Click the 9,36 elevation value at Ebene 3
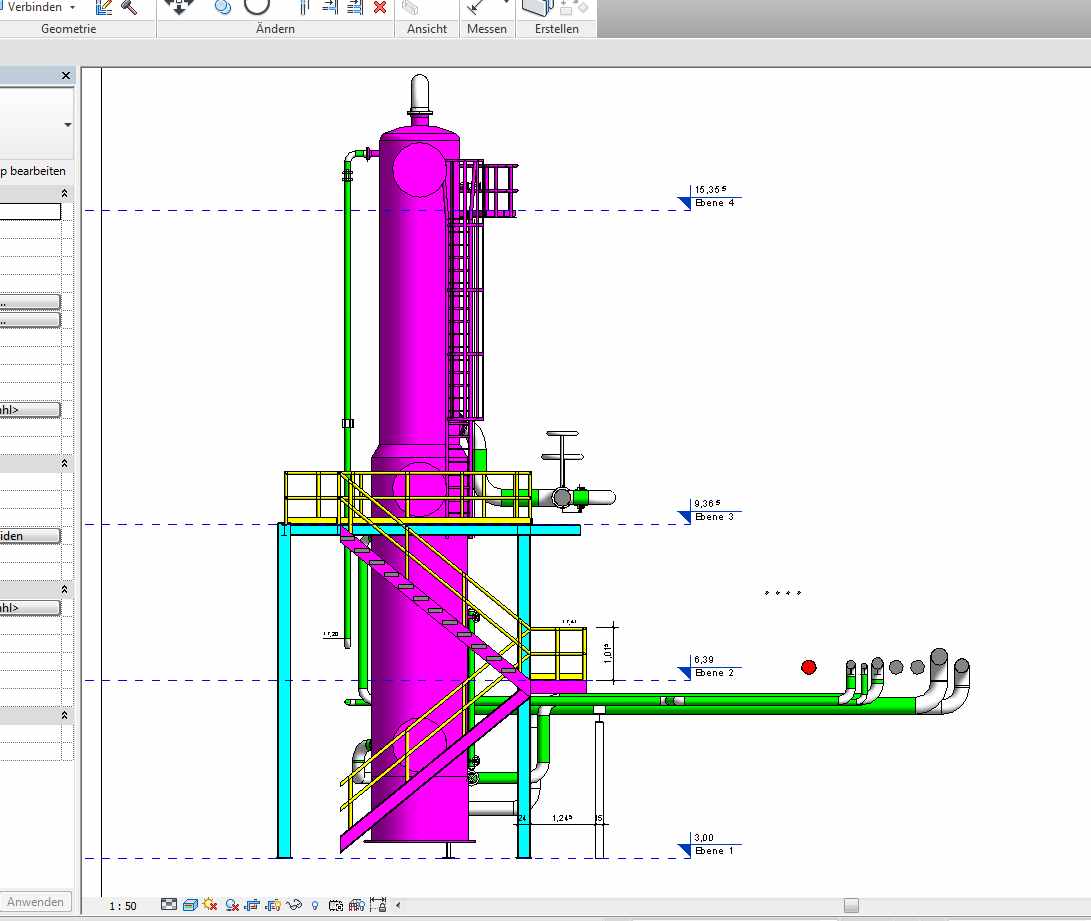Screen dimensions: 1091x921 (707, 504)
